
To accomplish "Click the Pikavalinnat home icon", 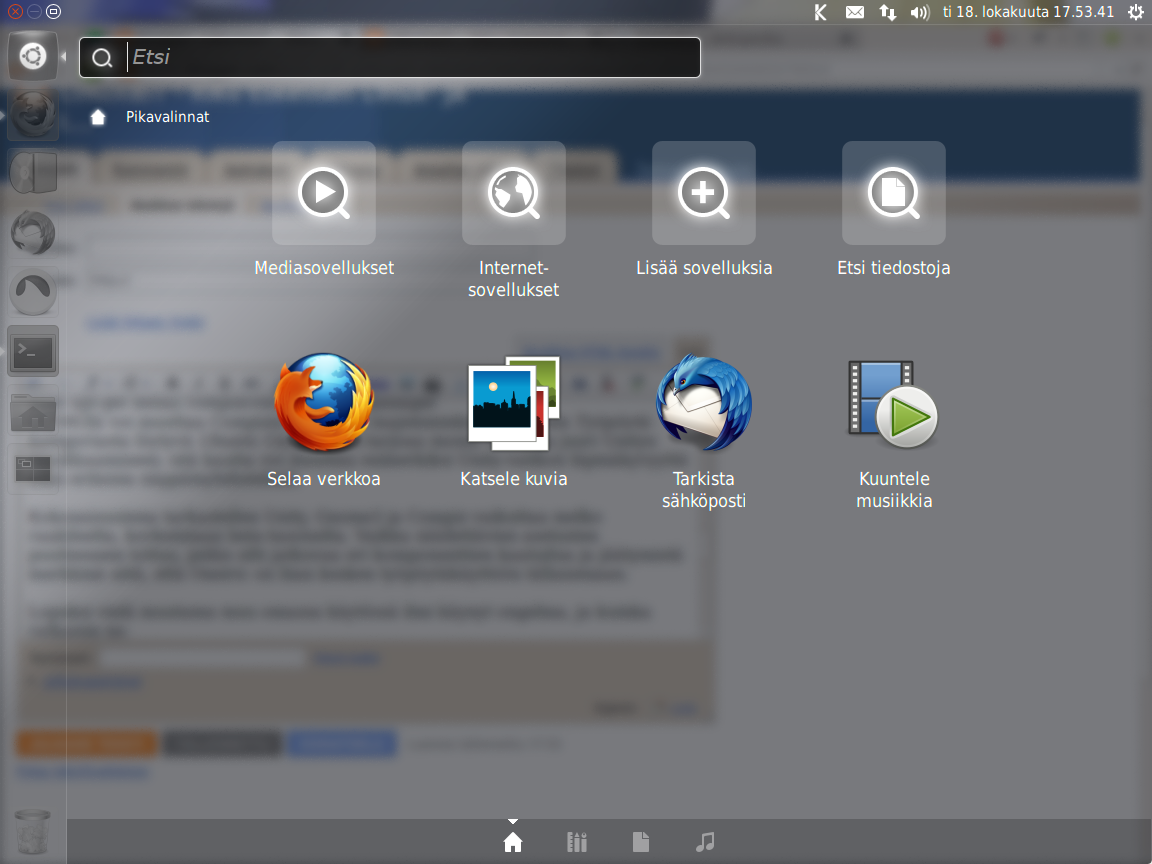I will click(98, 117).
